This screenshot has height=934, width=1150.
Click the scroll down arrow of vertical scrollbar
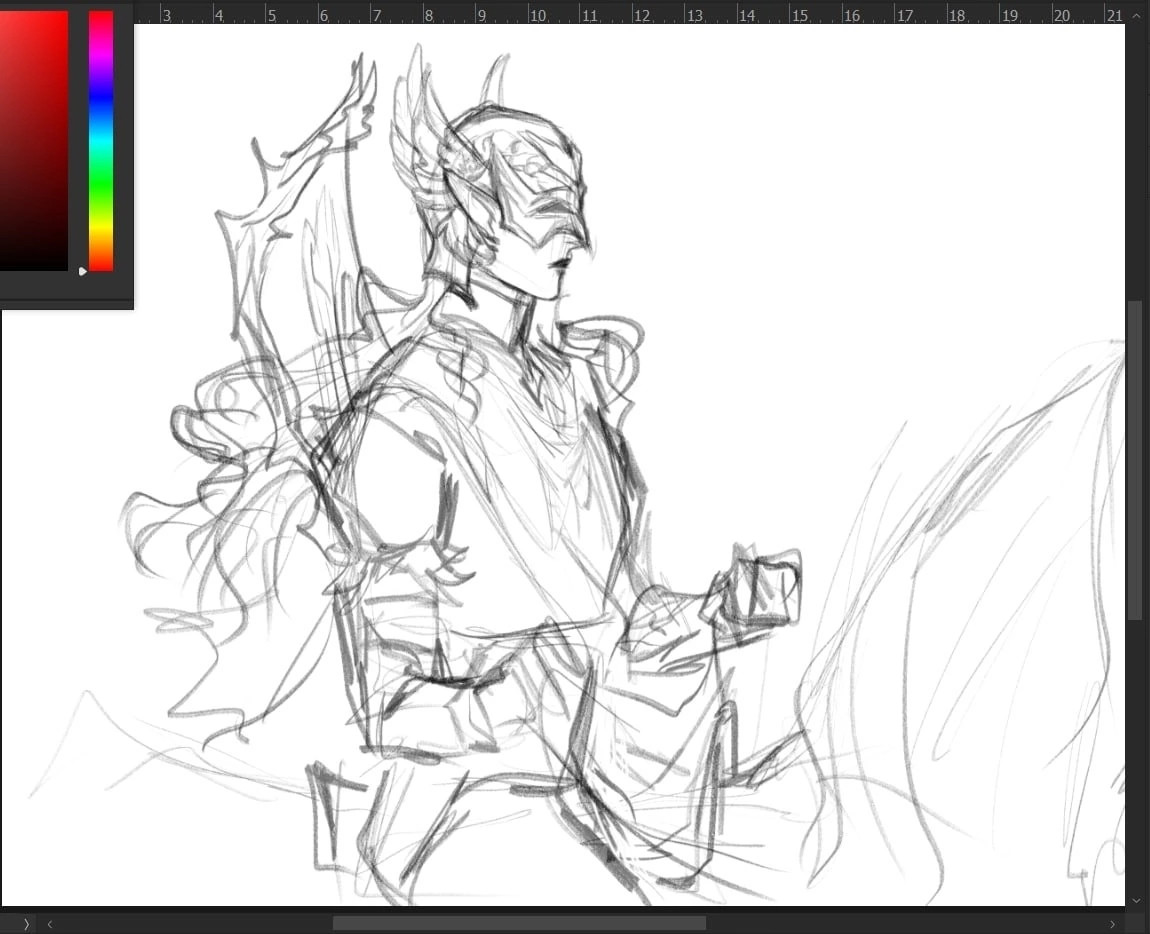tap(1136, 900)
